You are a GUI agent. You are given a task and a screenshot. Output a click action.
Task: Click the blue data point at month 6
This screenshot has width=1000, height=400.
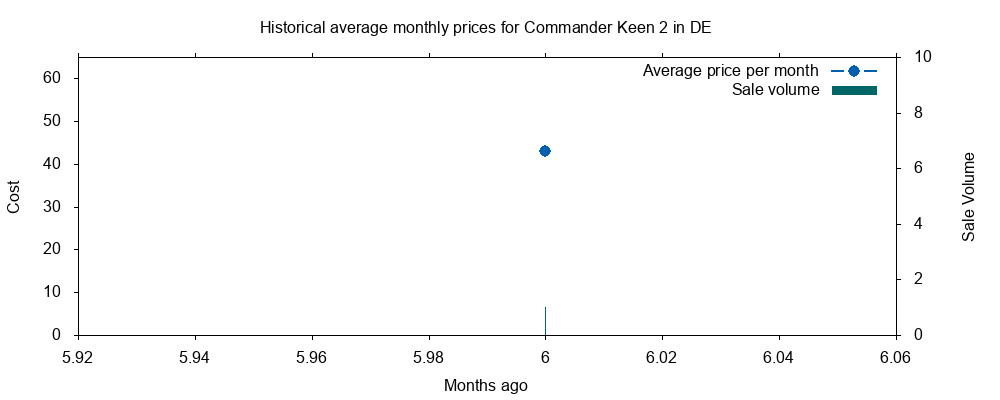pos(545,151)
